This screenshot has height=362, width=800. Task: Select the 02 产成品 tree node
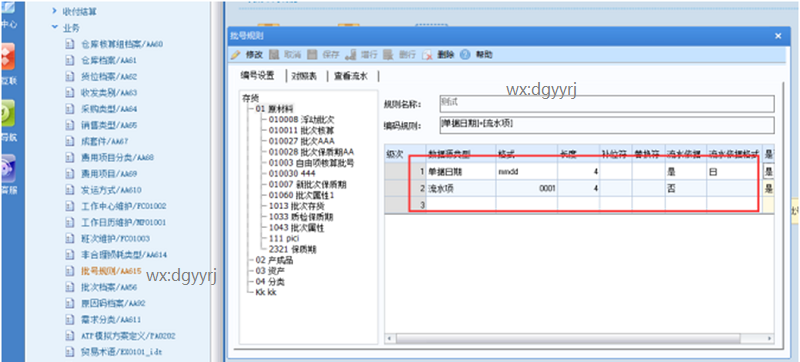coord(274,260)
